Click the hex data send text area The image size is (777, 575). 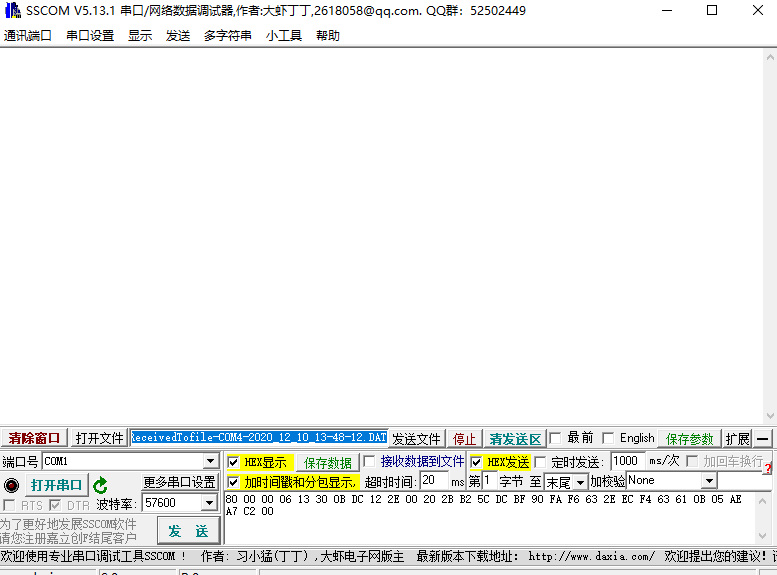490,518
